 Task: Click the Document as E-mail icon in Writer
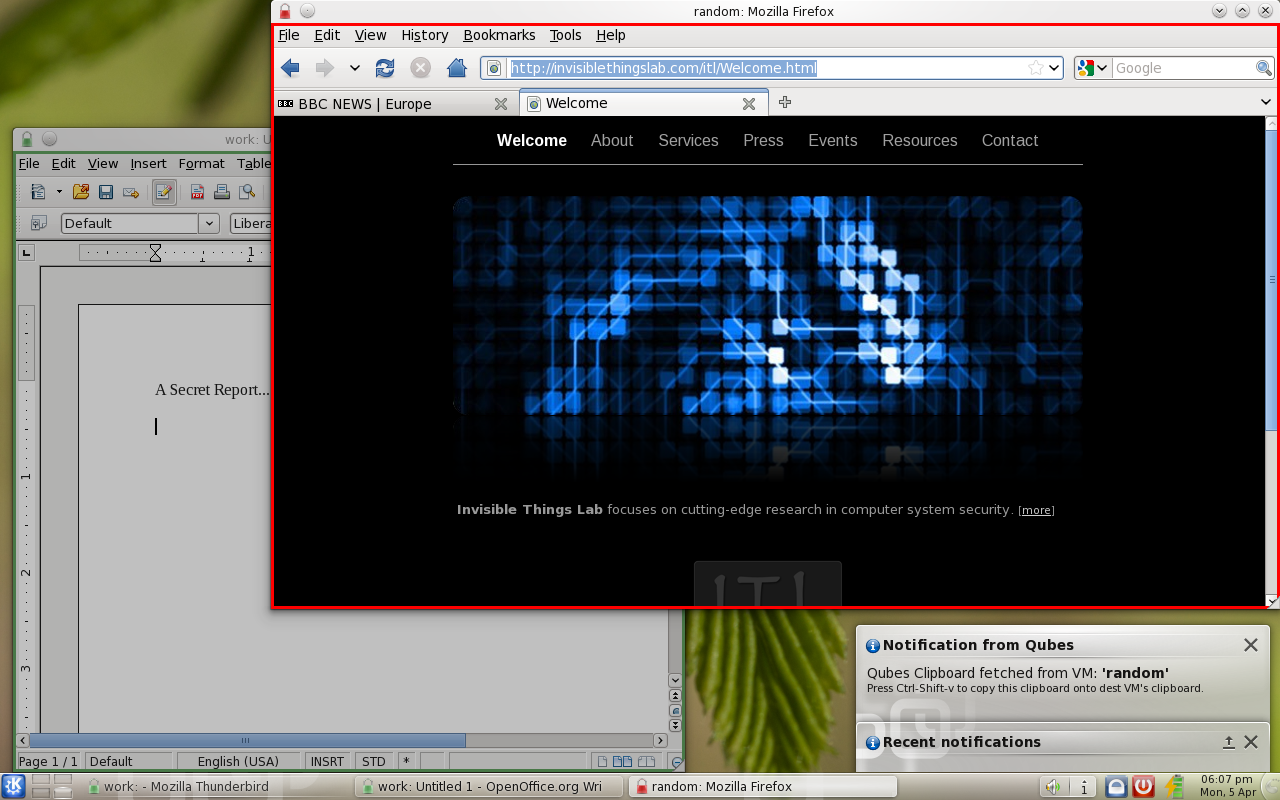(x=131, y=192)
